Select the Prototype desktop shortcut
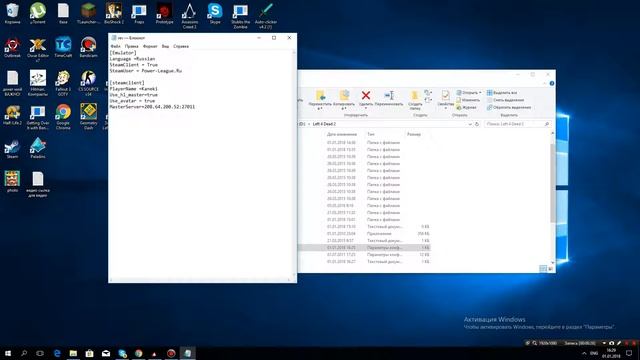 point(164,13)
